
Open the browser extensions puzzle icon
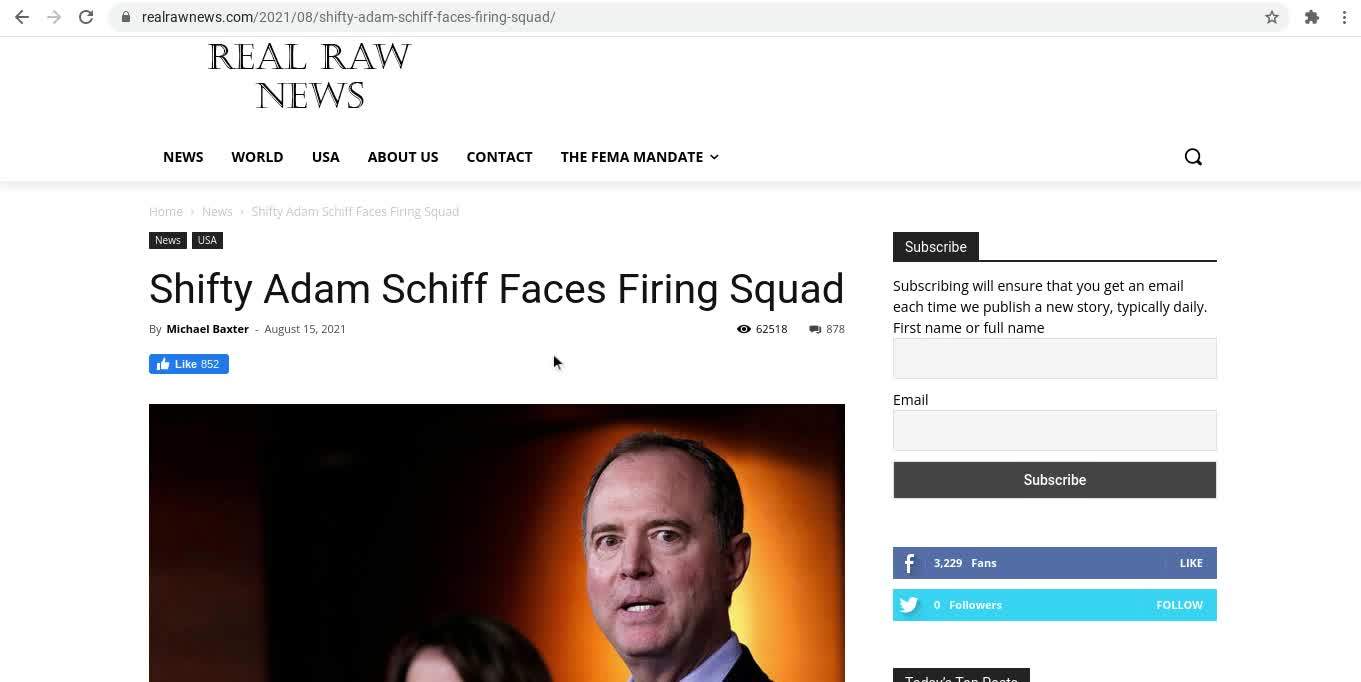tap(1312, 17)
